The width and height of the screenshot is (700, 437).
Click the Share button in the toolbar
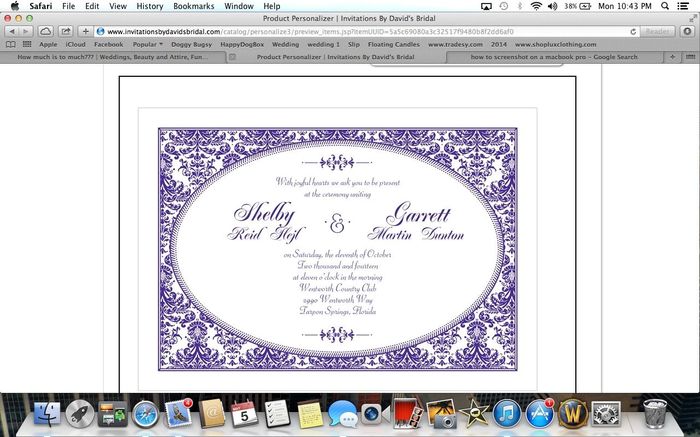coord(66,31)
